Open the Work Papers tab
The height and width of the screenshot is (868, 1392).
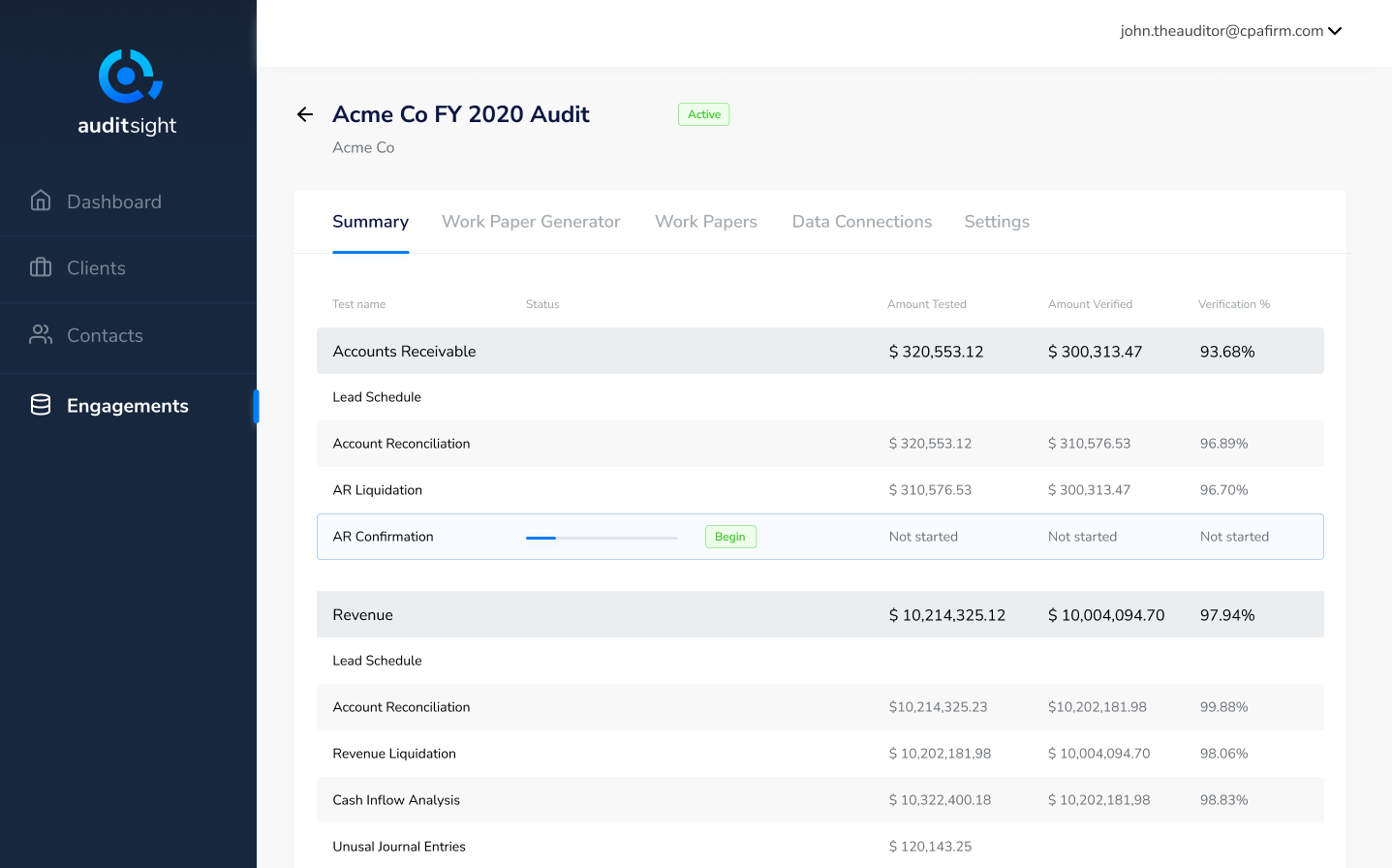click(x=705, y=222)
